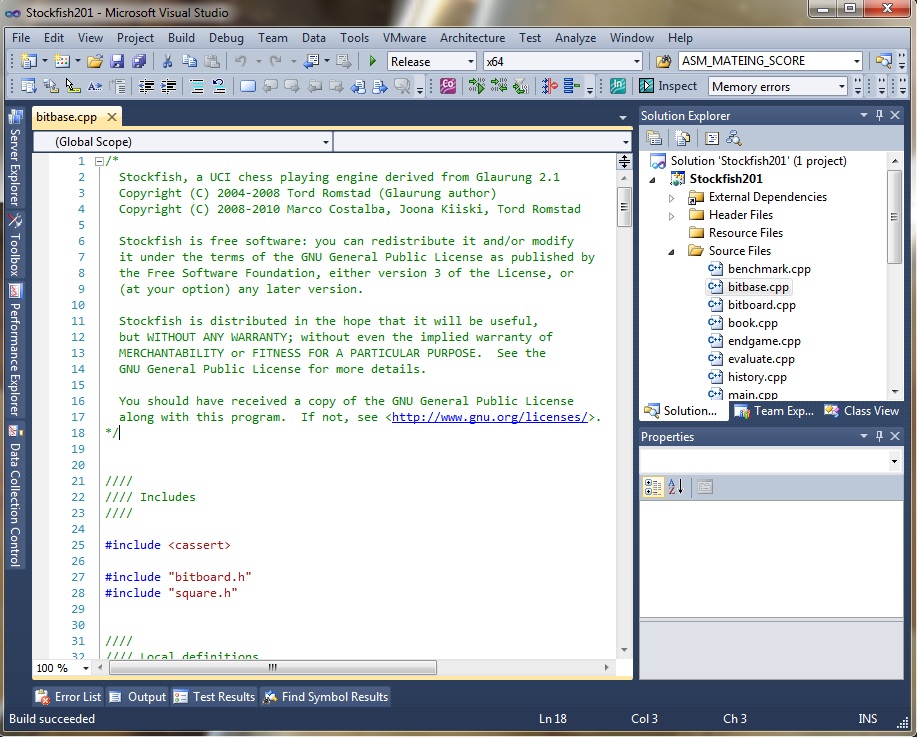Switch to the Class View tab
Viewport: 917px width, 737px height.
(x=861, y=411)
